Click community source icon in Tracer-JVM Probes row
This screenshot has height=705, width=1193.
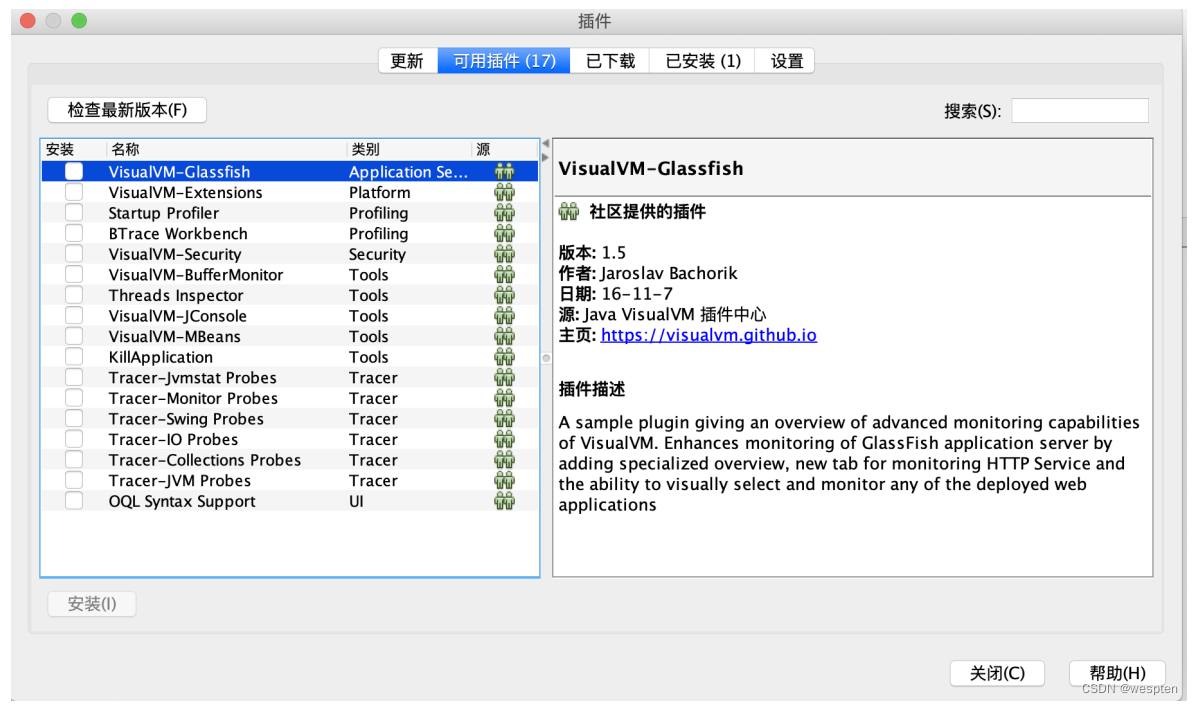504,479
